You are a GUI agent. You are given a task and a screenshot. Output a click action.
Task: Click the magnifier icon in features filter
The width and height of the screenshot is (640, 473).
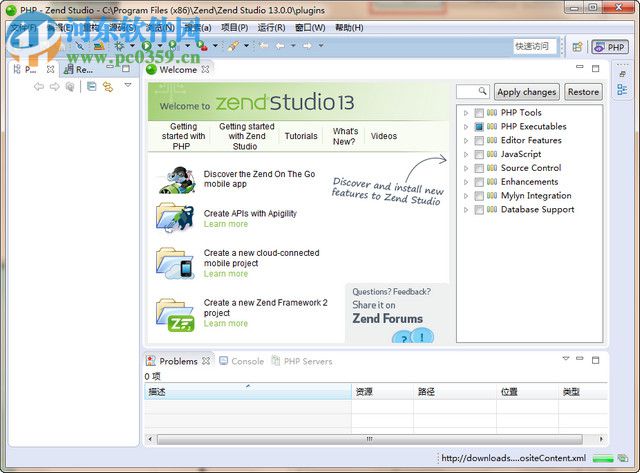[482, 91]
